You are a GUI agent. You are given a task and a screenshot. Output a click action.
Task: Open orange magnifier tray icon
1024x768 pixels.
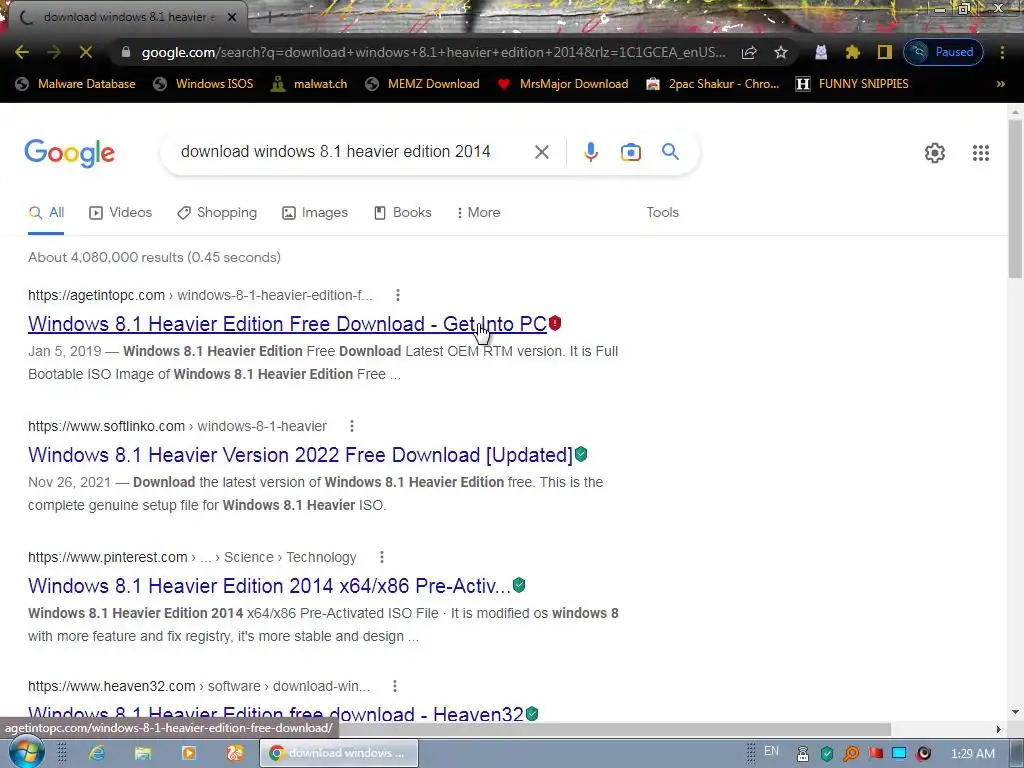tap(851, 754)
